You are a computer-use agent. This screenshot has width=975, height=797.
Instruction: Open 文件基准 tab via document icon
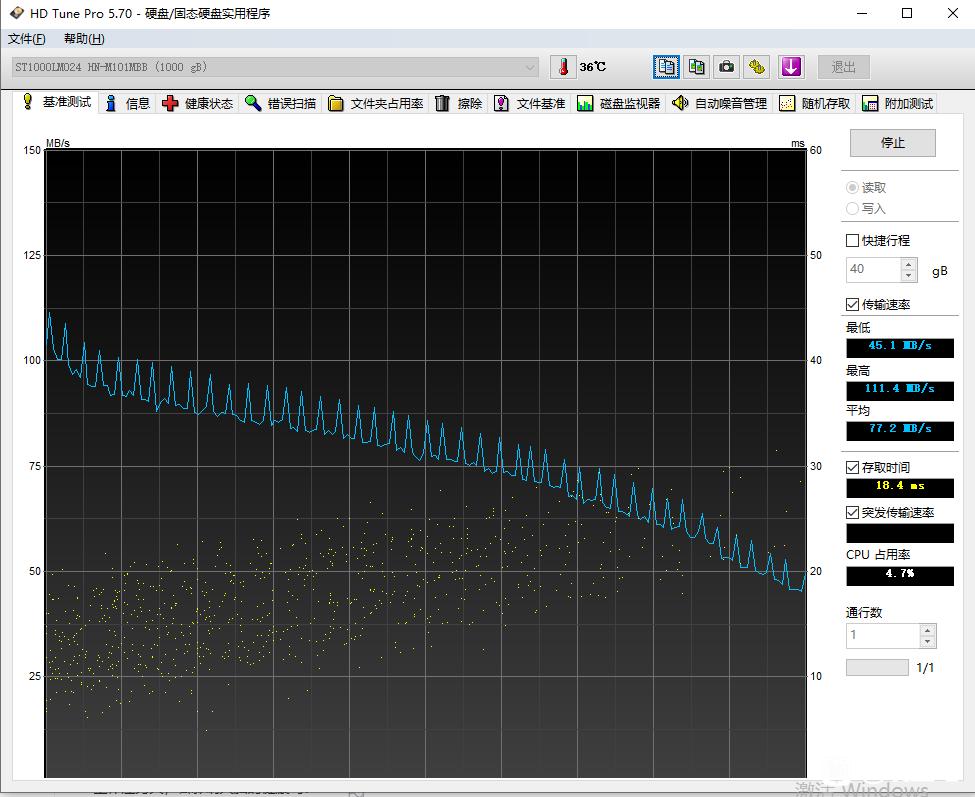(x=501, y=103)
